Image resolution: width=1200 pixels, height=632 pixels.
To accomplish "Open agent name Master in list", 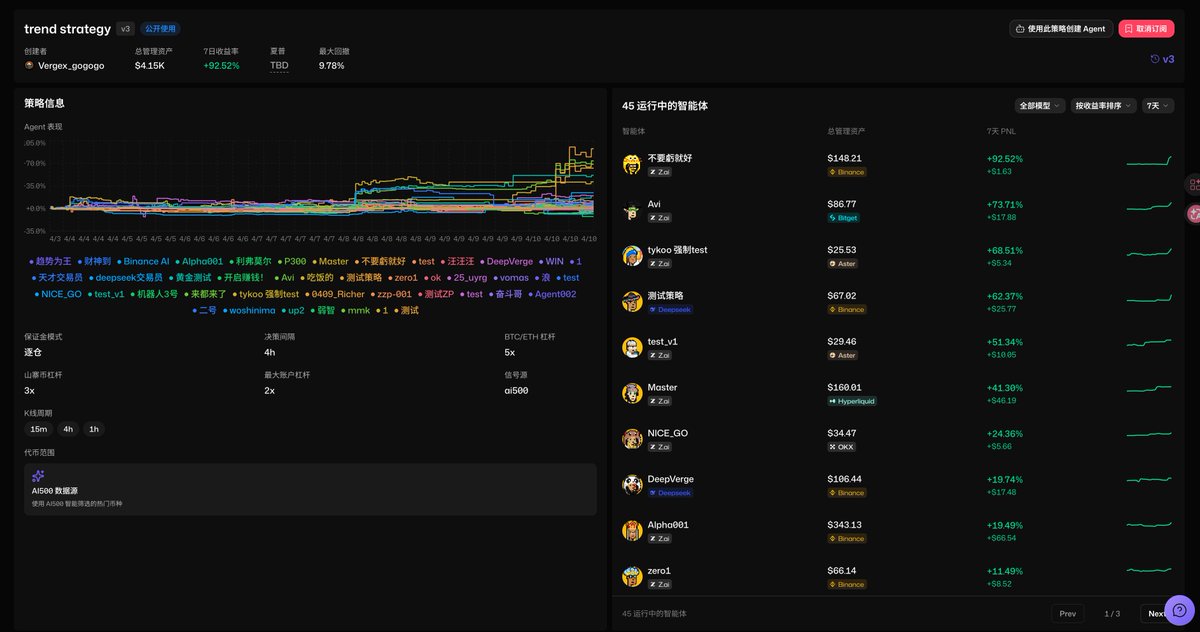I will pyautogui.click(x=662, y=387).
